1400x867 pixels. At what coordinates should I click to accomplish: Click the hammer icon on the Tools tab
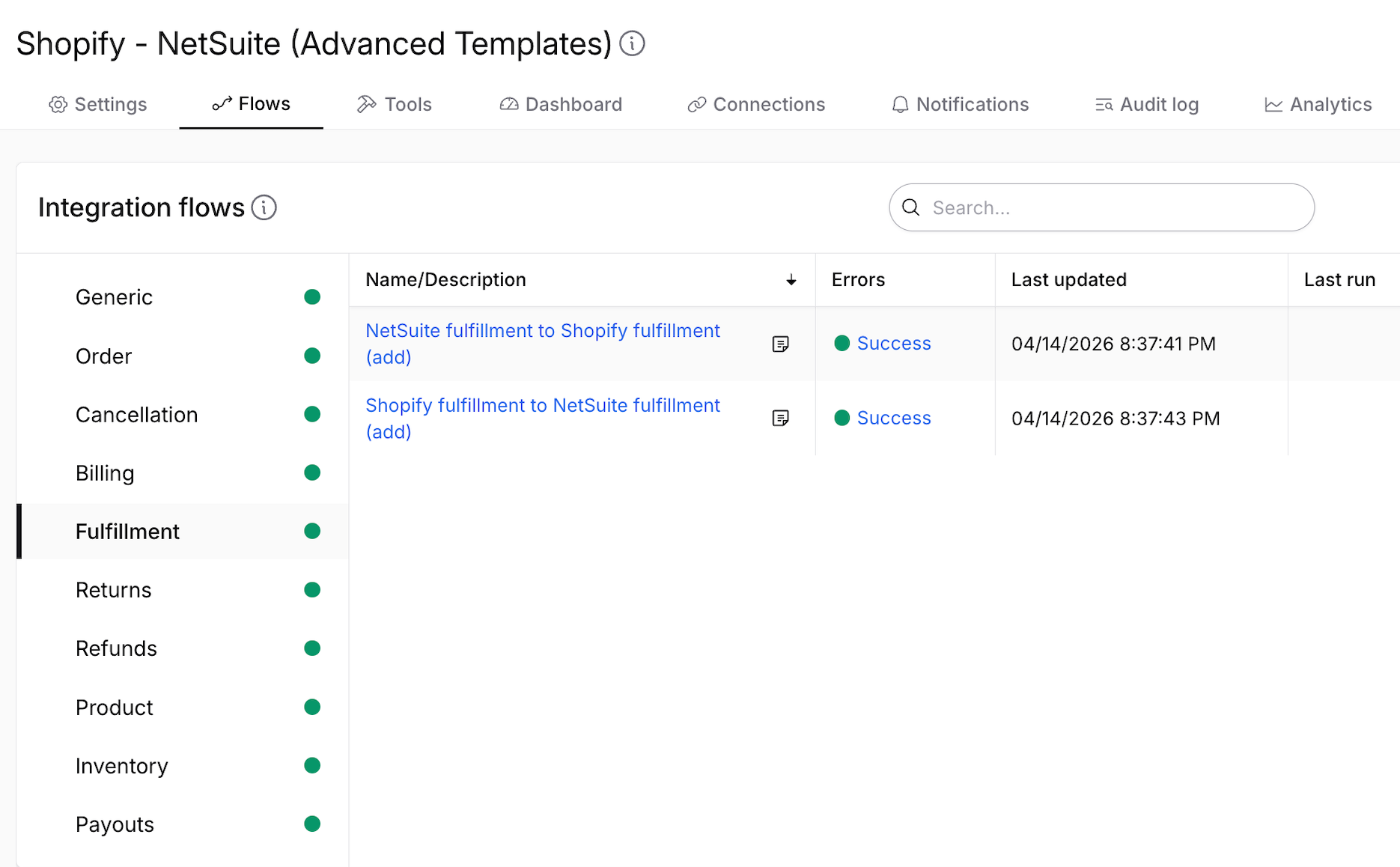(366, 104)
